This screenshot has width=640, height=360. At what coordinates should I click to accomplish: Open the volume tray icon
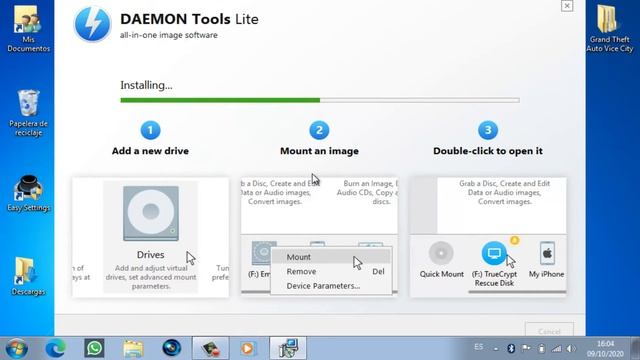571,349
